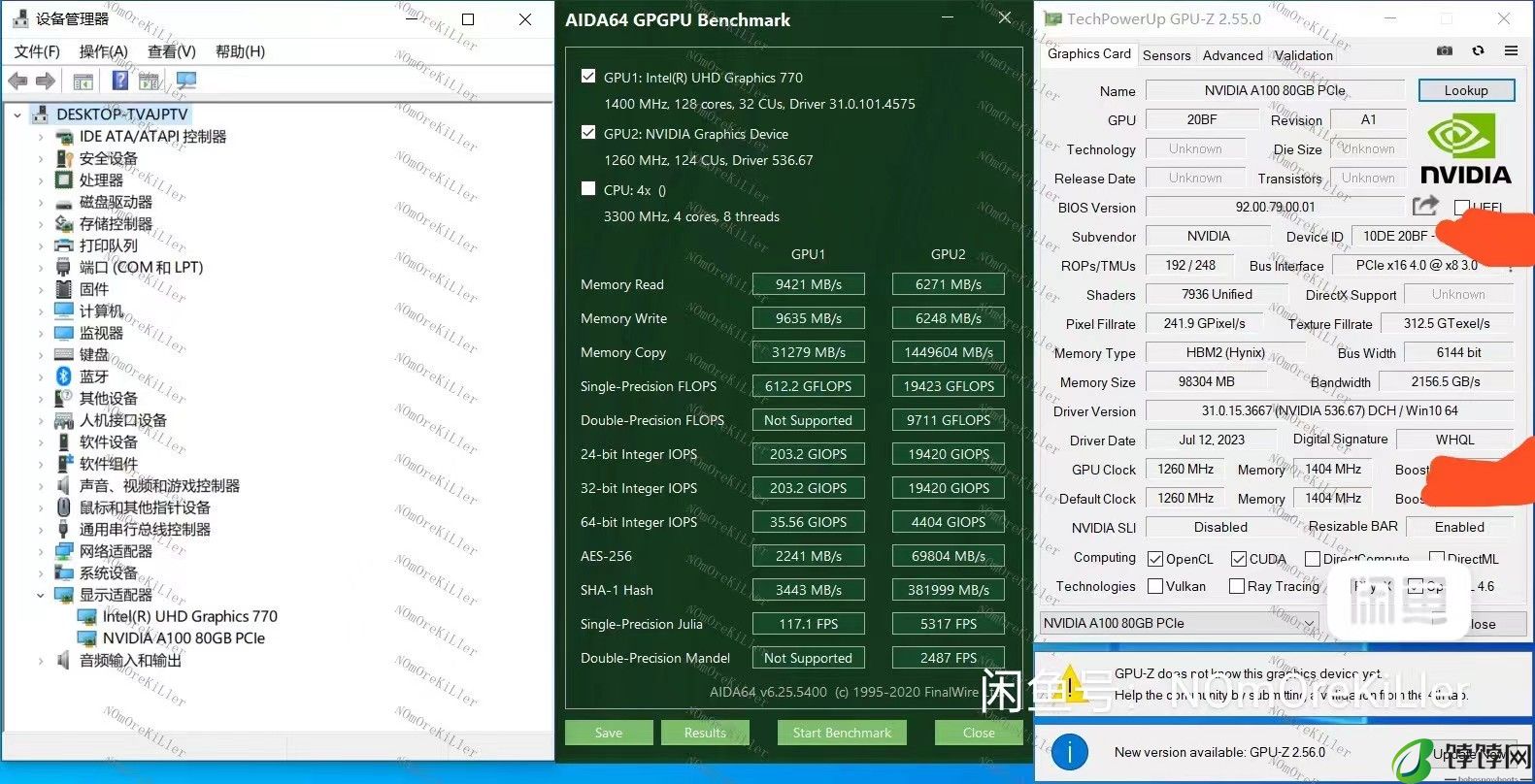Click the printer queue icon in device tree
This screenshot has width=1535, height=784.
click(x=64, y=245)
